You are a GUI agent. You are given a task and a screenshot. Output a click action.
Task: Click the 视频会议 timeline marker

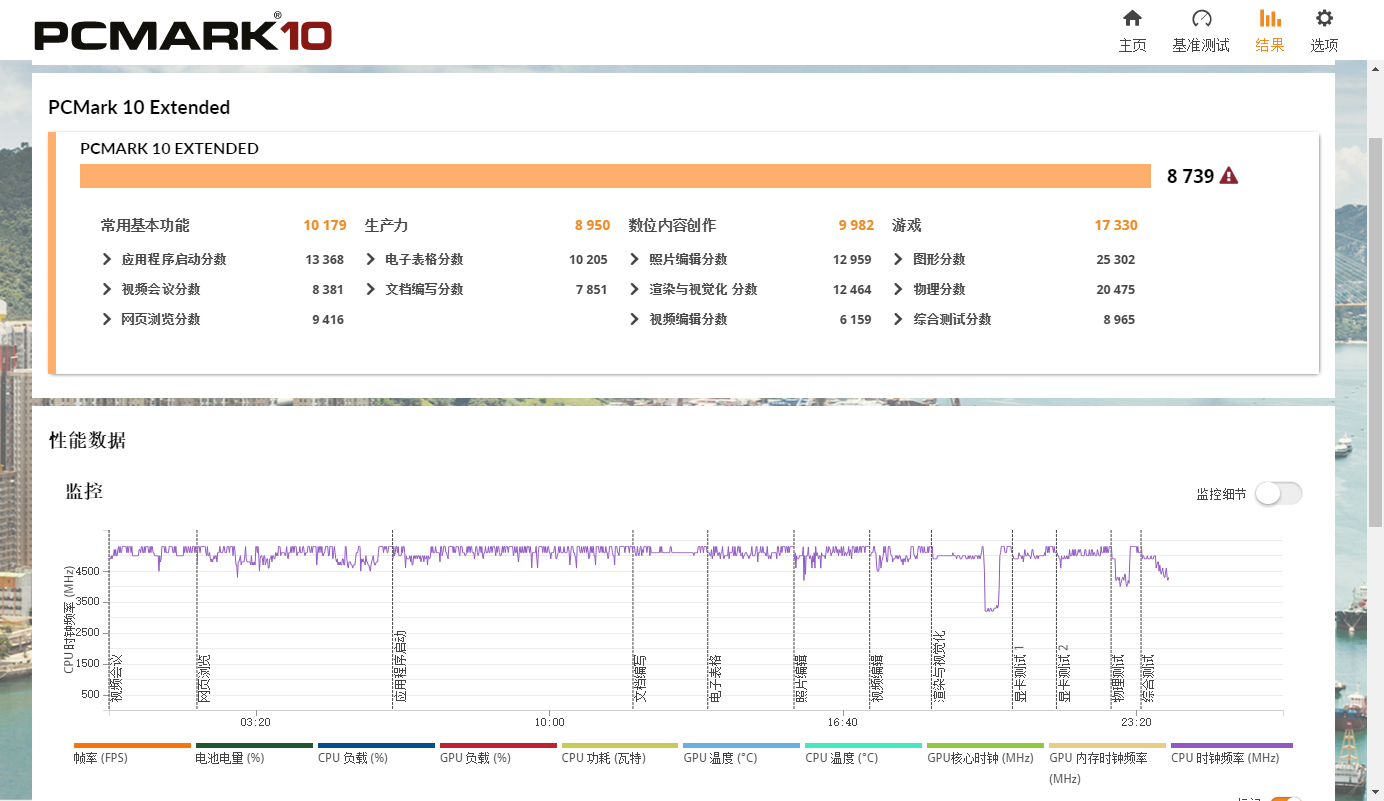tap(117, 678)
